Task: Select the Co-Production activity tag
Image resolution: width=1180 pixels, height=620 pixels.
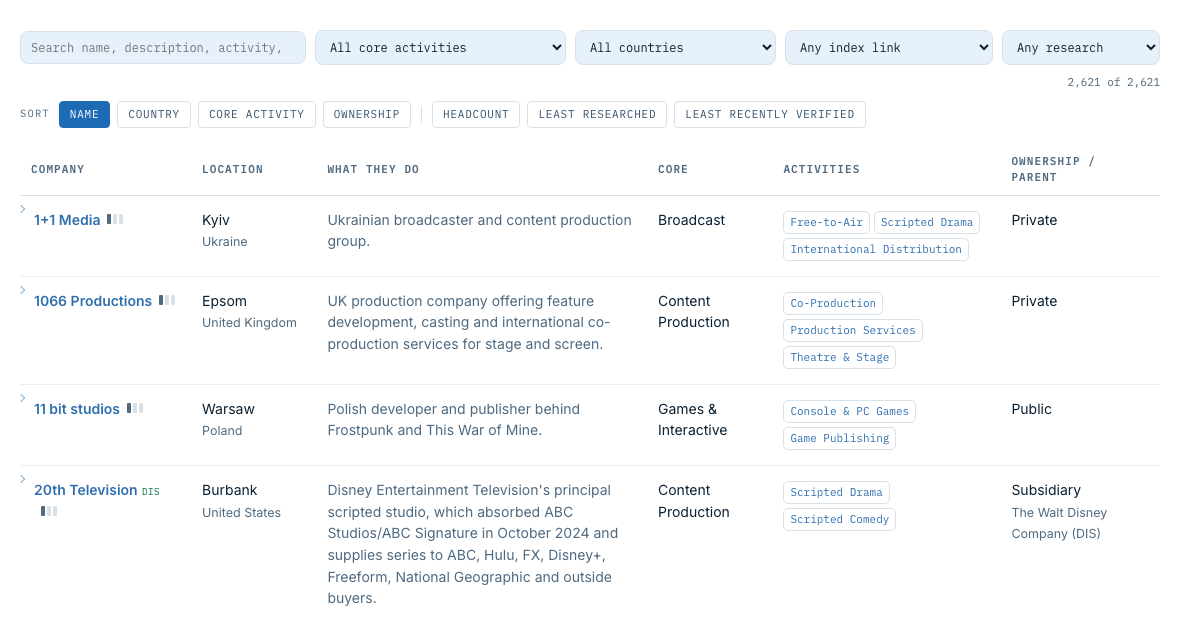Action: (833, 303)
